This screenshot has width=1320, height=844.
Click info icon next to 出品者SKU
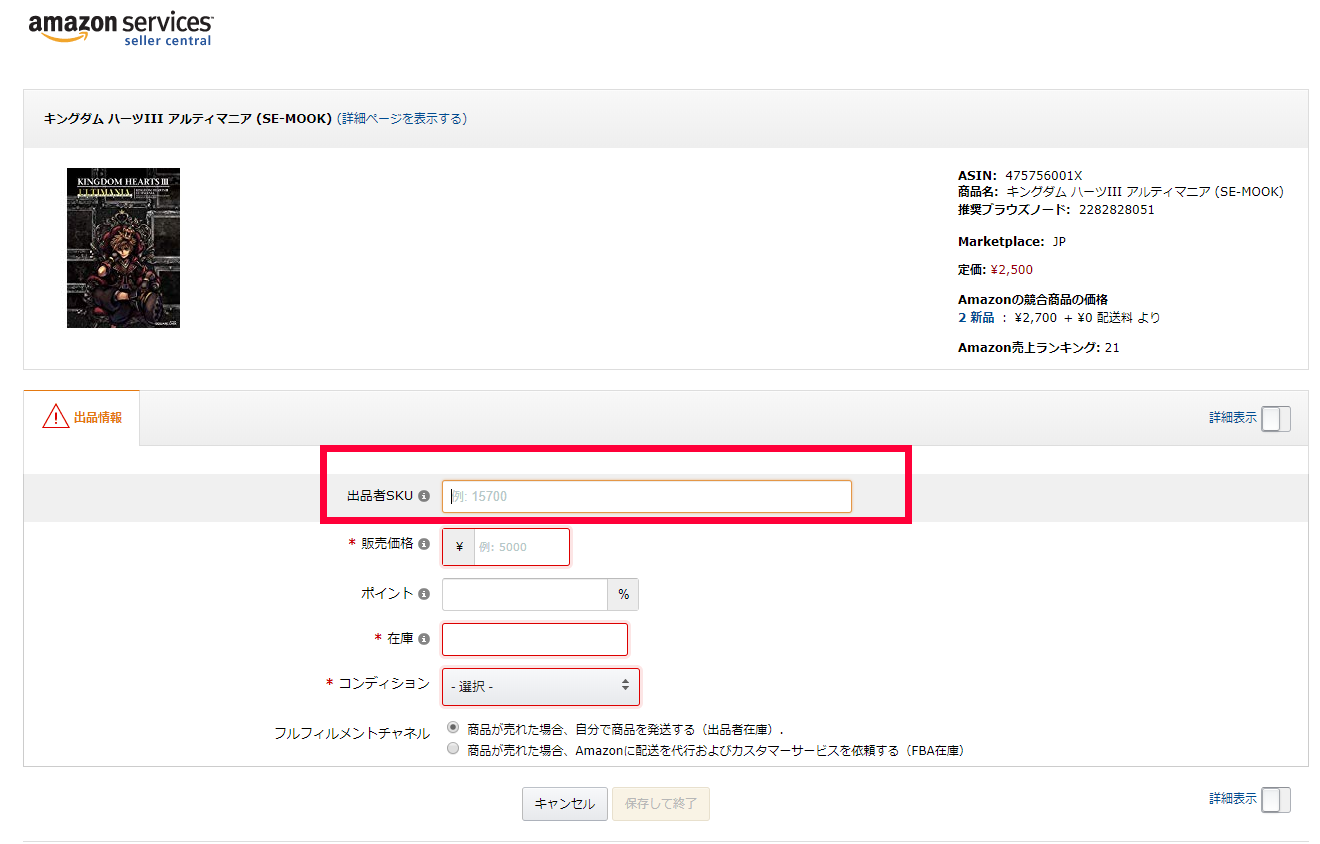click(x=424, y=496)
